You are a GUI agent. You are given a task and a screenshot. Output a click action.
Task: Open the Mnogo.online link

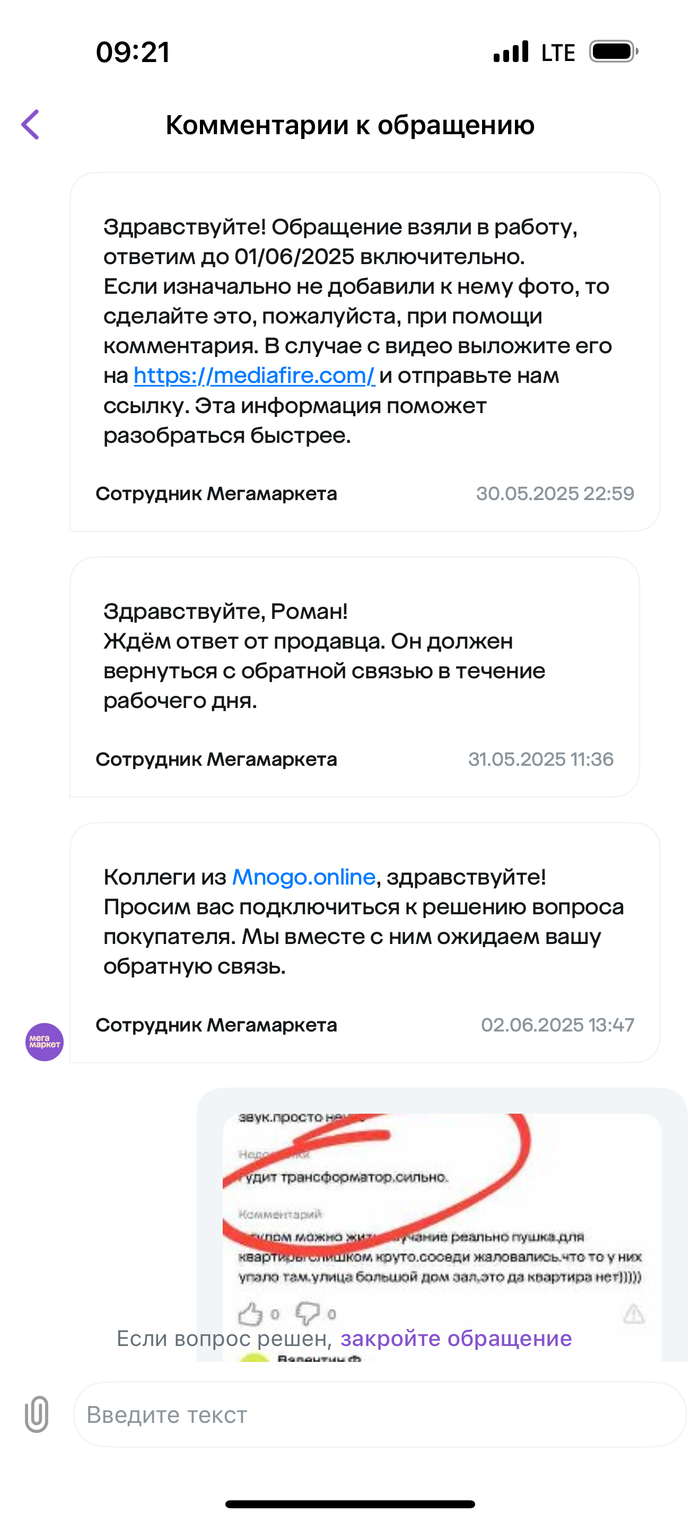pos(304,877)
